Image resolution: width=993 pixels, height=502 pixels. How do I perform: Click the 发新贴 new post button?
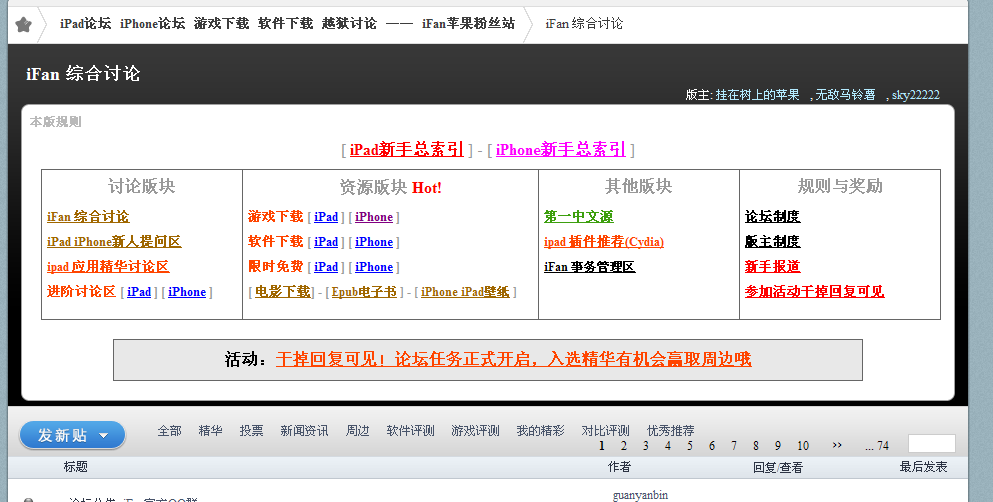72,436
